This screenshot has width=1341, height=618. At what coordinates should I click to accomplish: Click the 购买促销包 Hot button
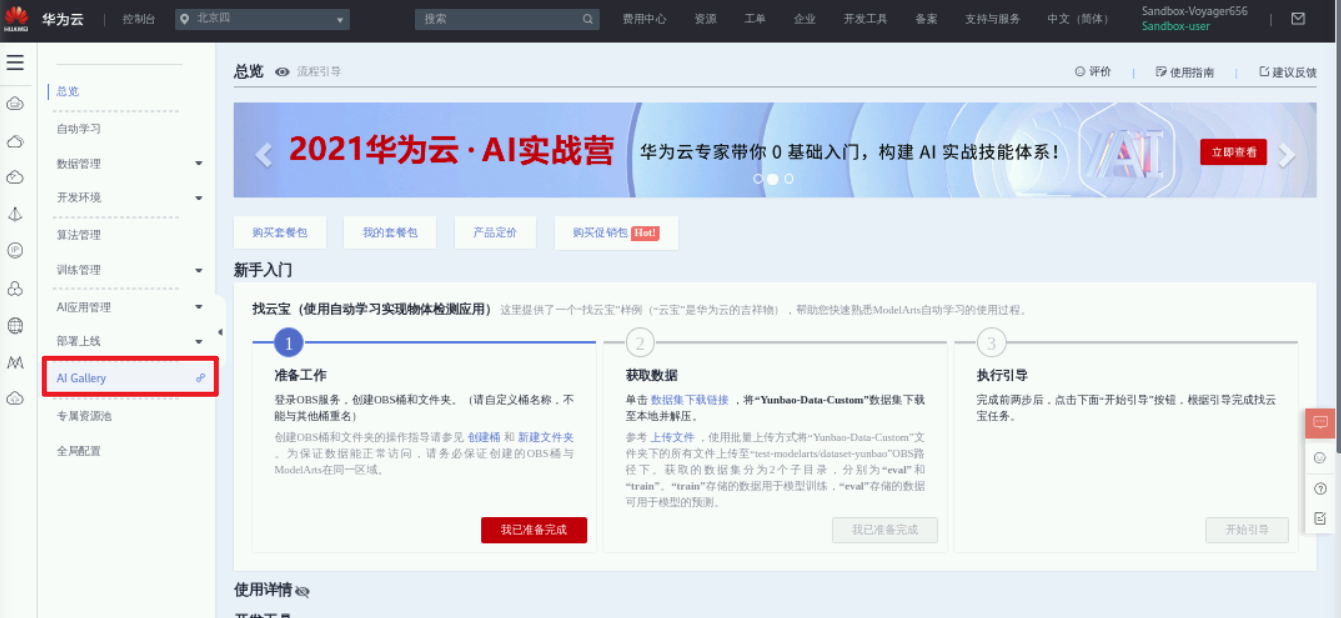click(x=616, y=232)
